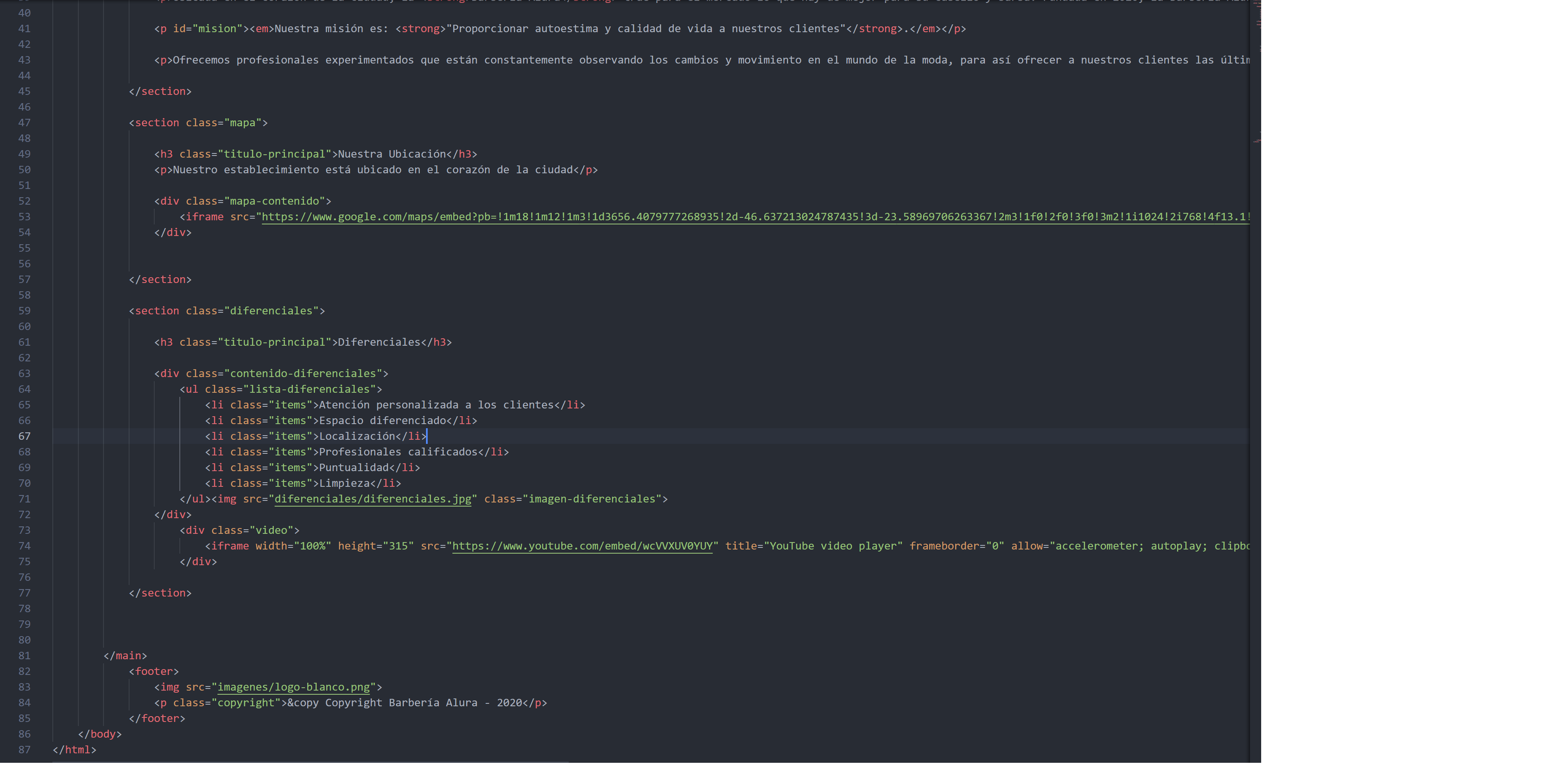Click the div class="contenido-diferenciales" tag
Image resolution: width=1568 pixels, height=783 pixels.
(271, 373)
